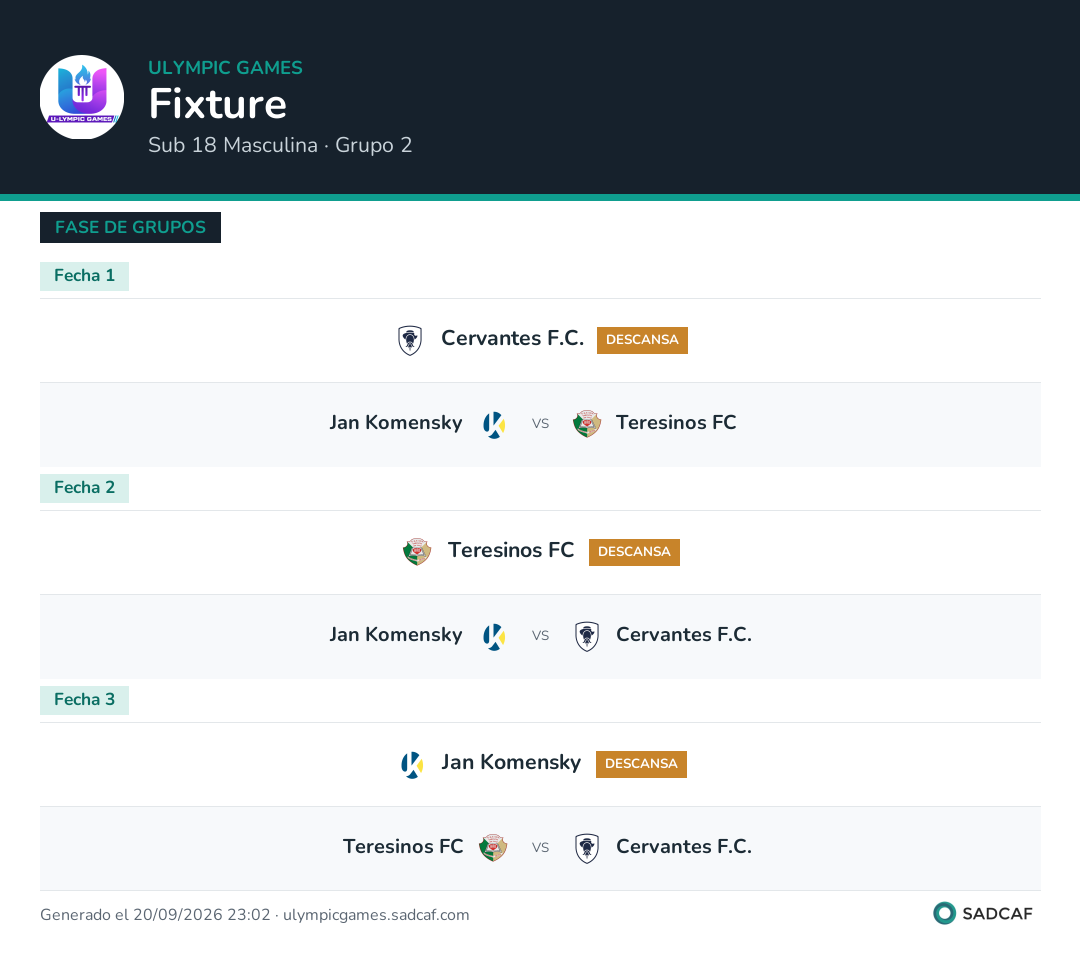This screenshot has width=1080, height=966.
Task: Click DESCANSA badge next to Cervantes F.C.
Action: pyautogui.click(x=642, y=340)
